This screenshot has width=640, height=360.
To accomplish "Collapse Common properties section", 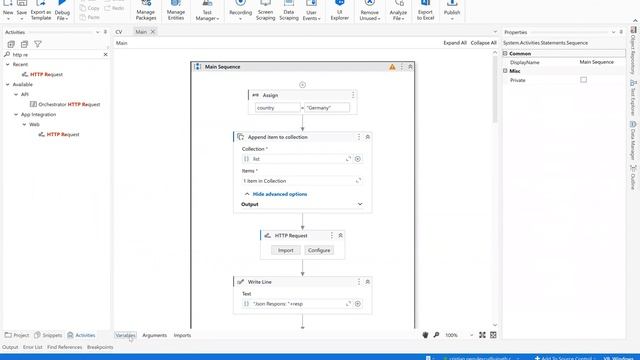I will point(505,53).
